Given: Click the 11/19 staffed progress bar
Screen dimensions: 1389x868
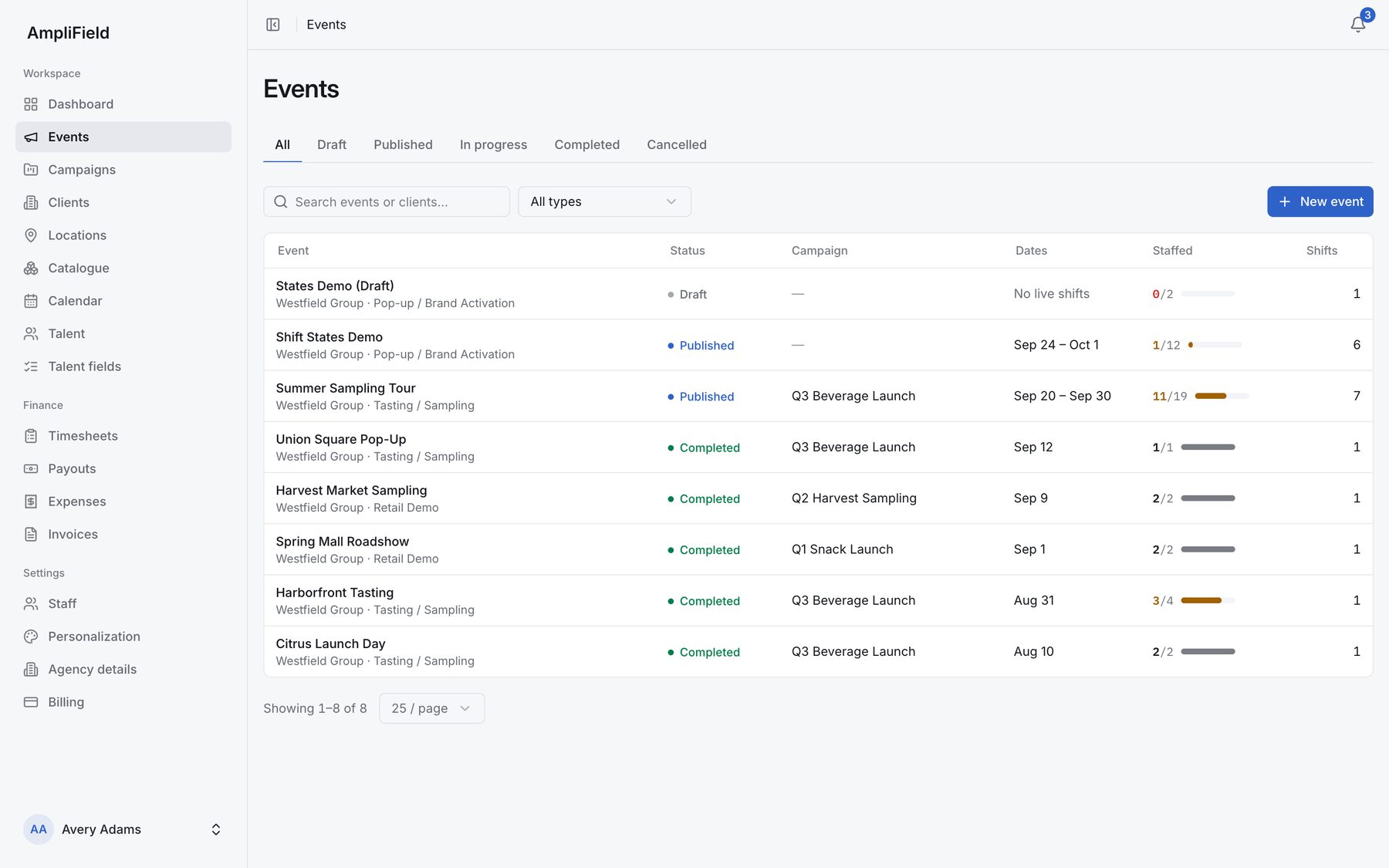Looking at the screenshot, I should (1222, 396).
